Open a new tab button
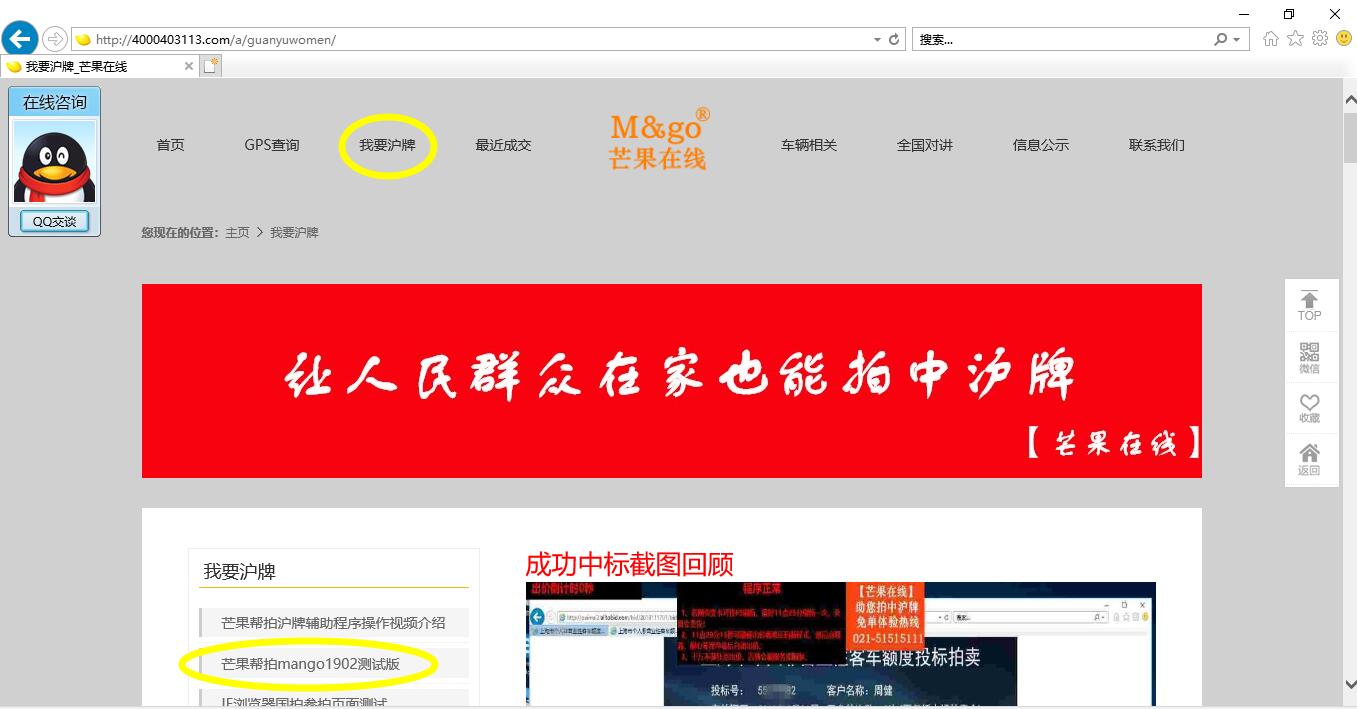 pos(210,66)
